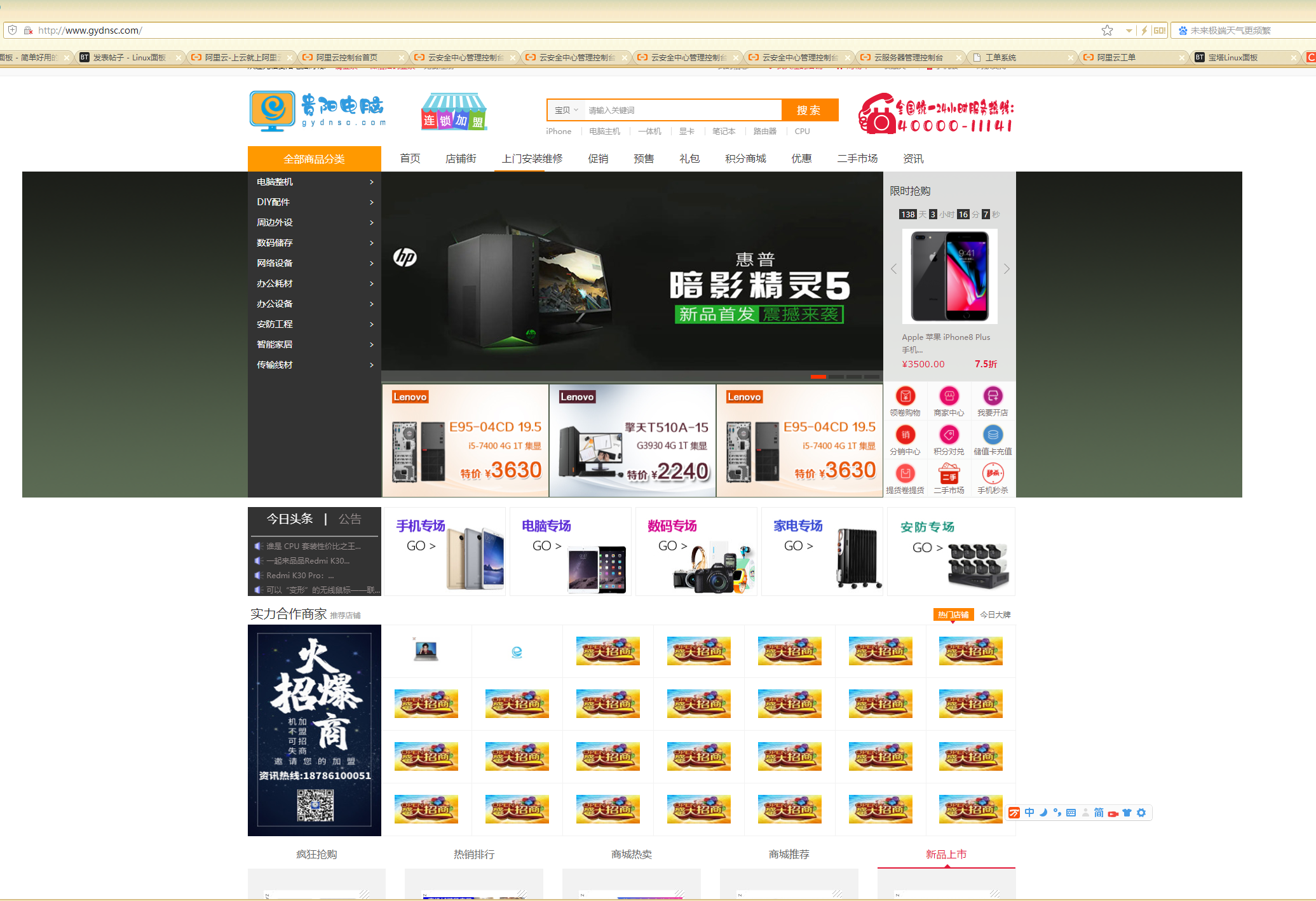Viewport: 1316px width, 901px height.
Task: Click the 传输线材 category row
Action: (x=315, y=365)
